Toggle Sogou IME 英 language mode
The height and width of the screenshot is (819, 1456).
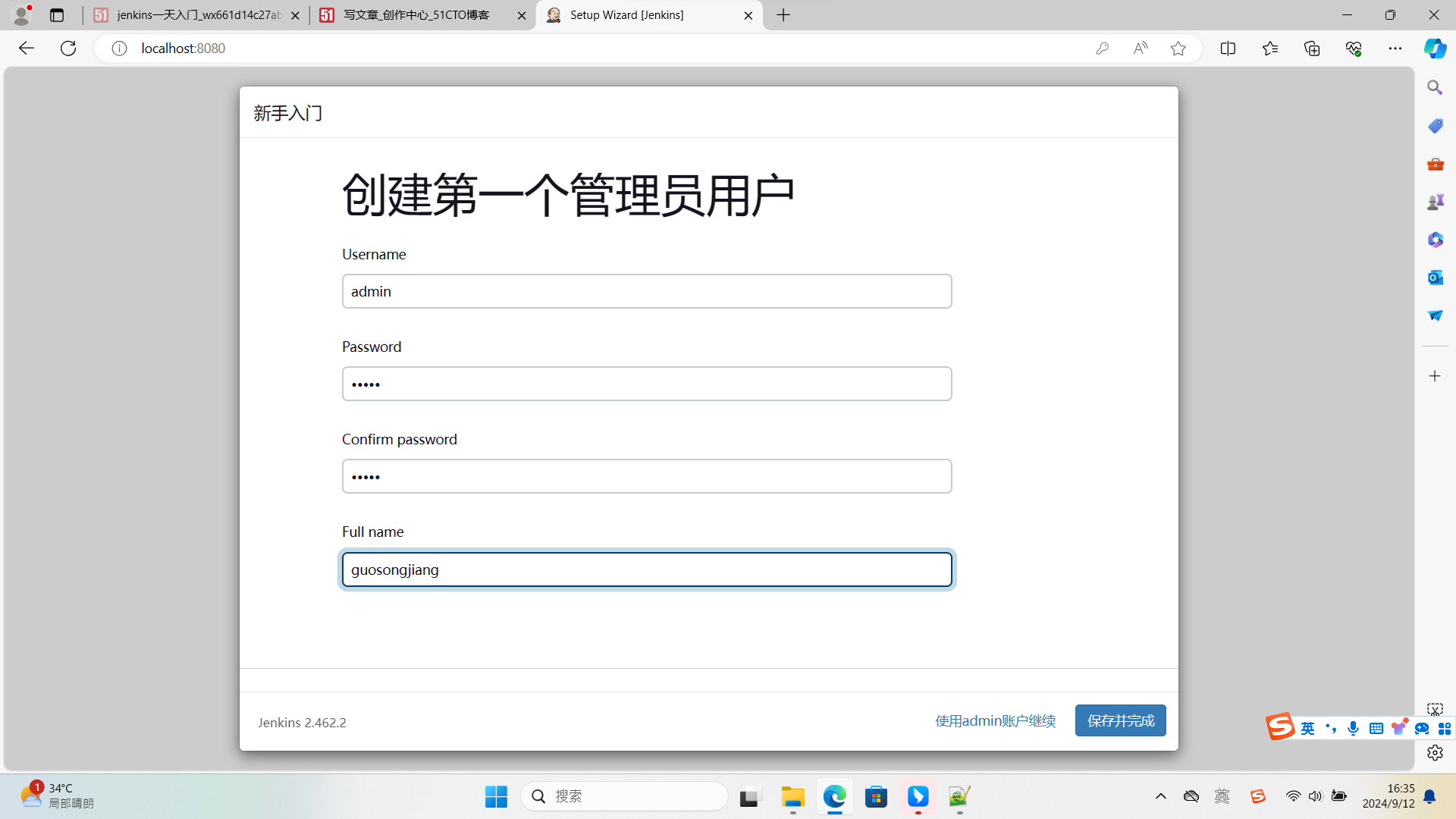(x=1307, y=728)
